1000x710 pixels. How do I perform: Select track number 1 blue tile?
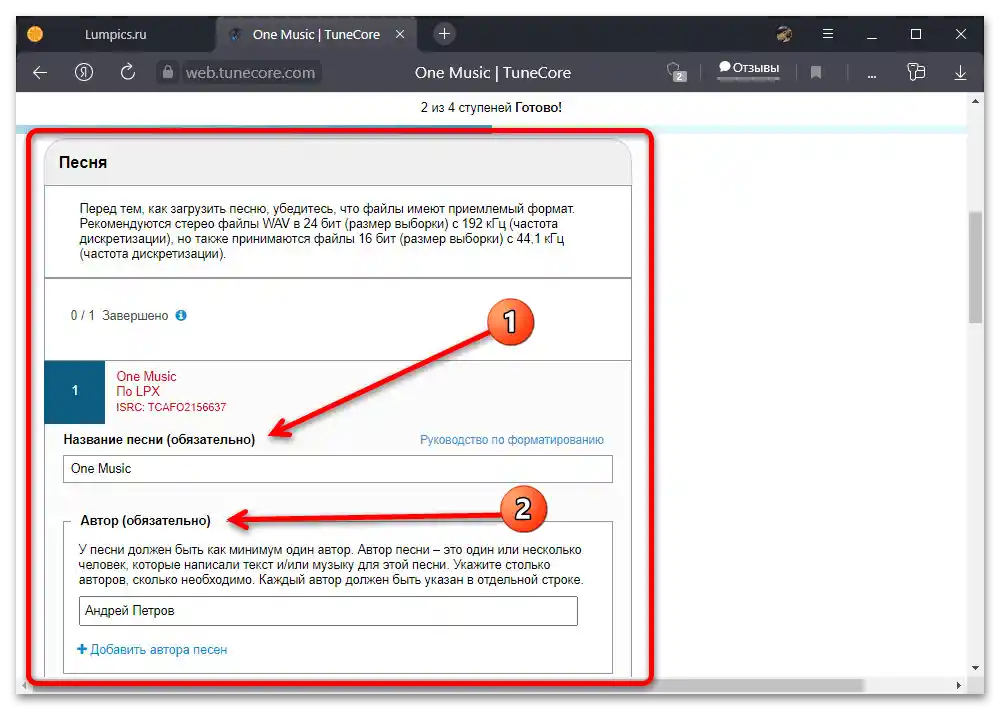click(x=75, y=390)
